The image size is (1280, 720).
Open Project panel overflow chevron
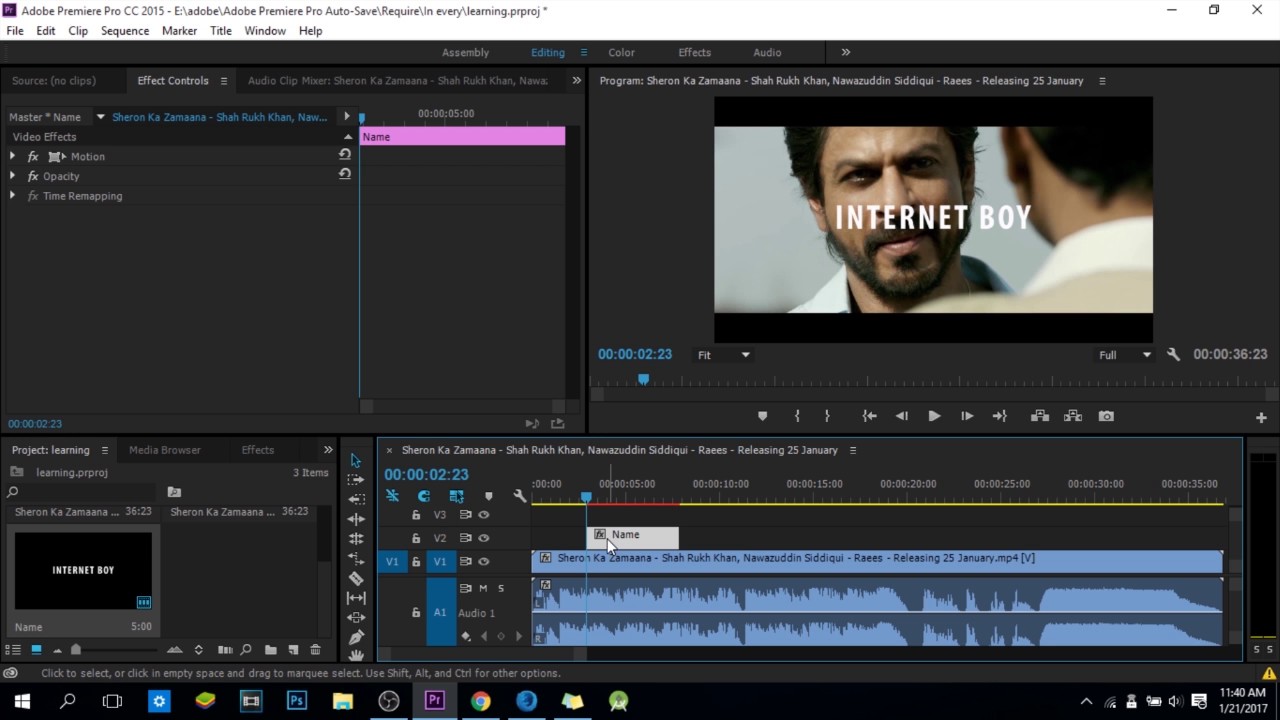coord(328,450)
